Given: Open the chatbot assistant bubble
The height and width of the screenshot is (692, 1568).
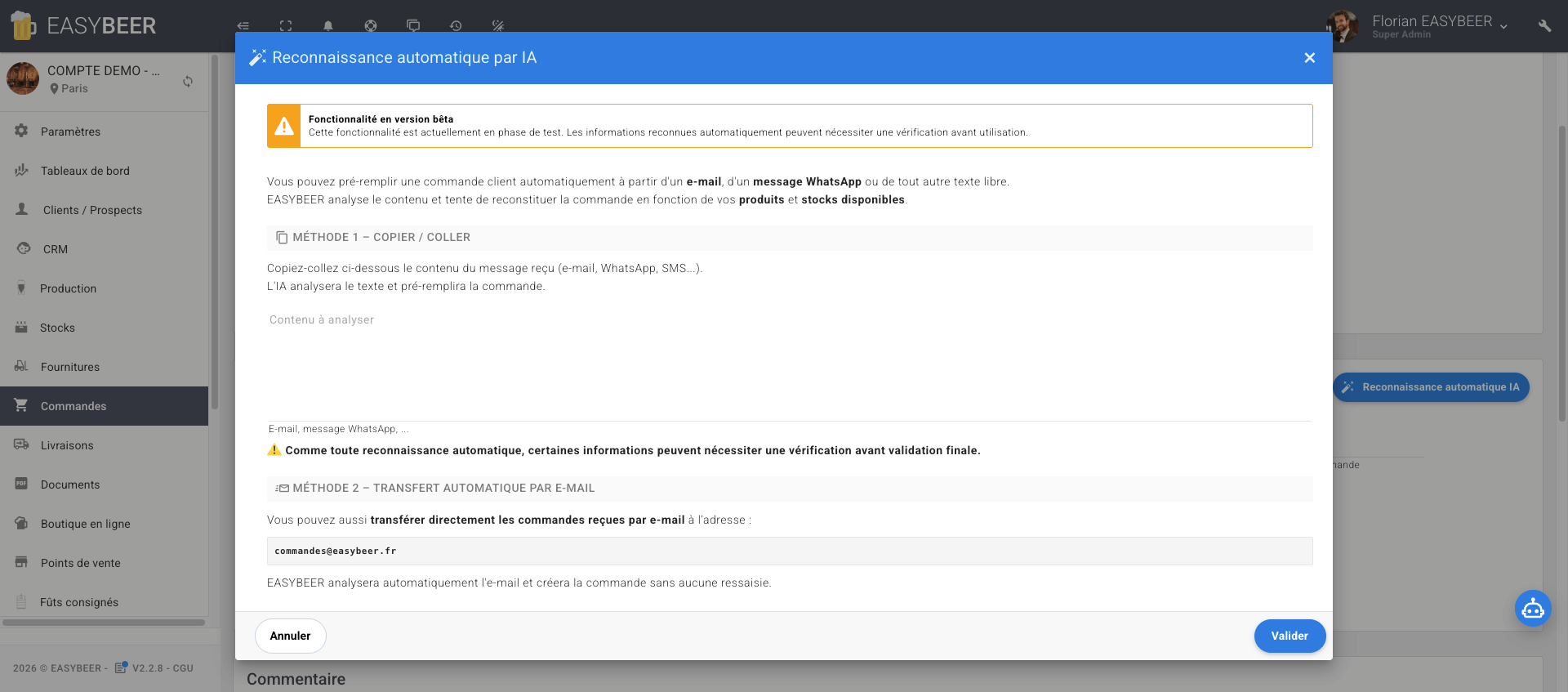Looking at the screenshot, I should click(x=1532, y=609).
